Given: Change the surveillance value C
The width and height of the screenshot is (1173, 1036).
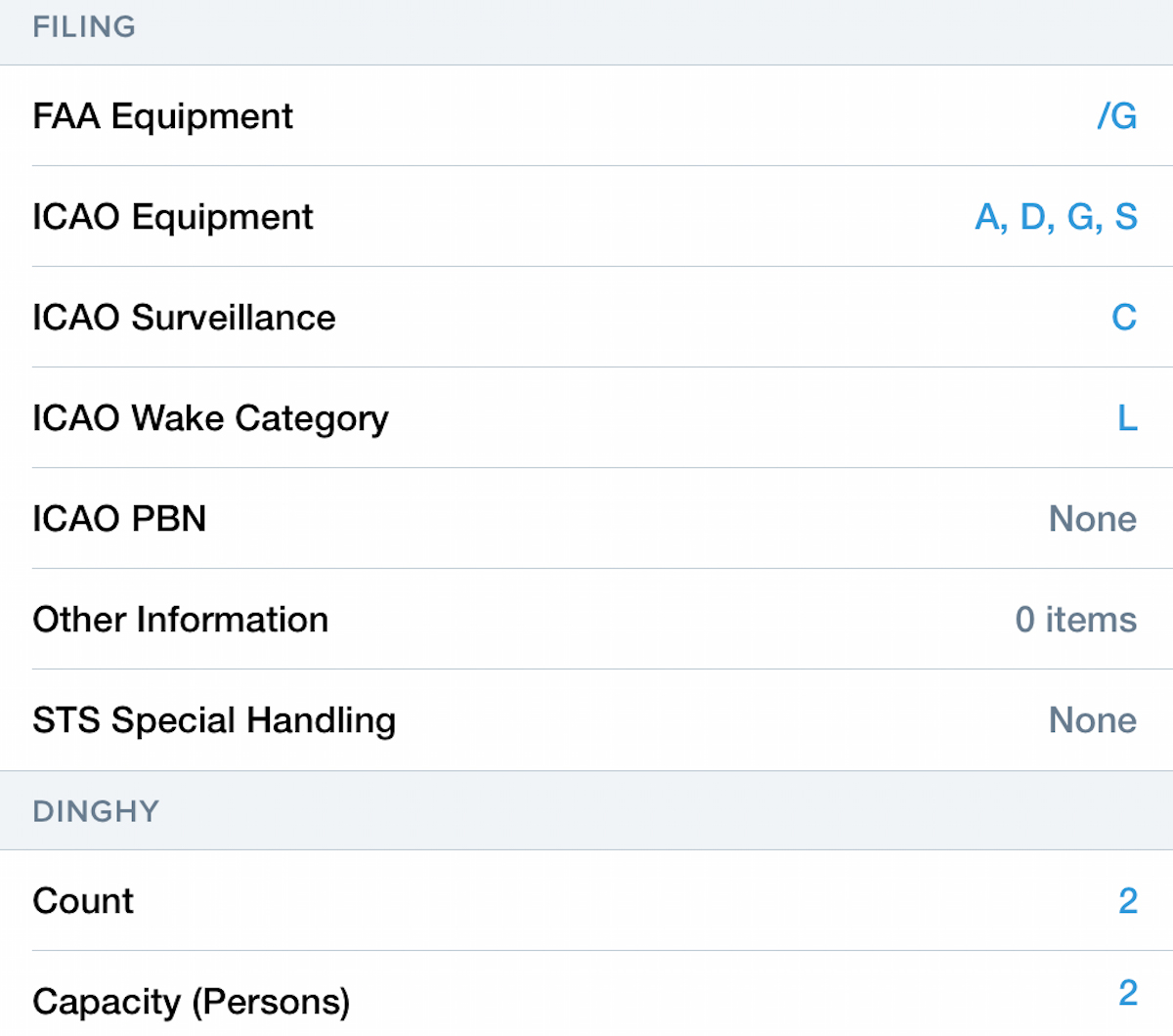Looking at the screenshot, I should click(1124, 318).
